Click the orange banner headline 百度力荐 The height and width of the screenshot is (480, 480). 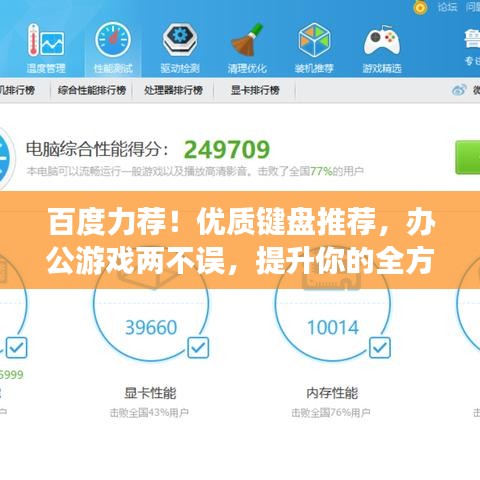(x=241, y=241)
